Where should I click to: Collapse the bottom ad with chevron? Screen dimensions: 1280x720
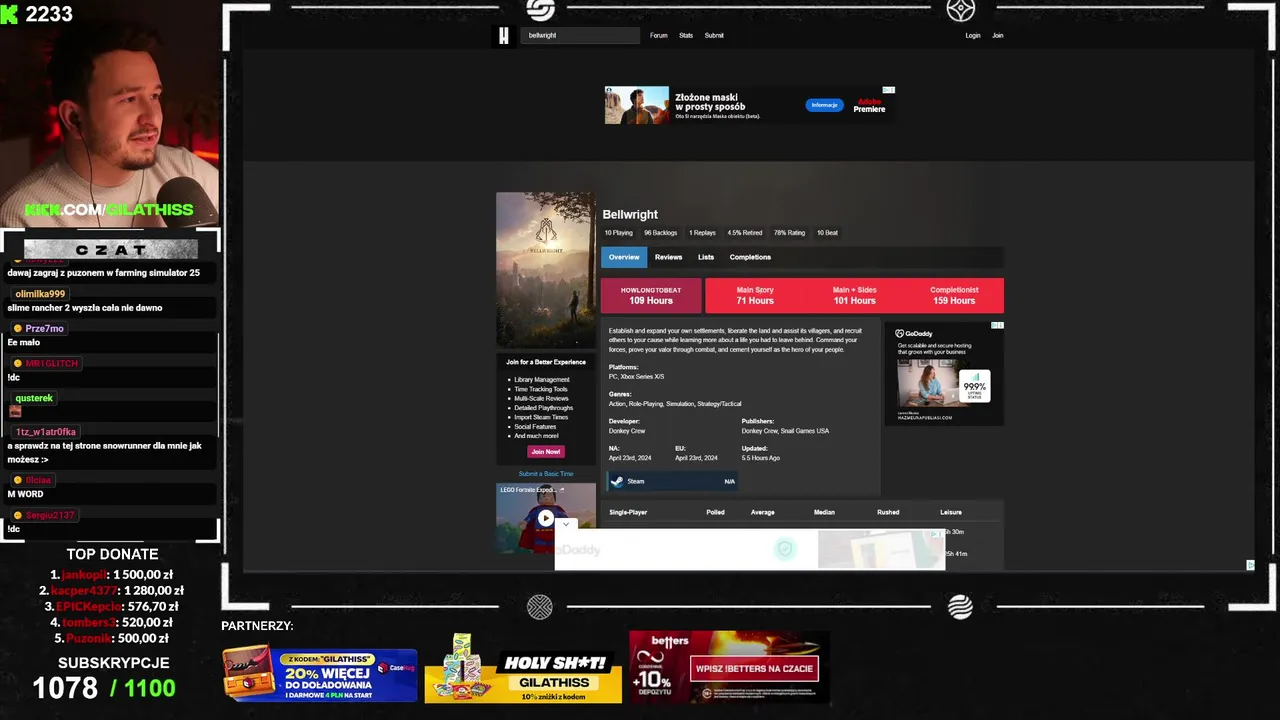tap(565, 524)
